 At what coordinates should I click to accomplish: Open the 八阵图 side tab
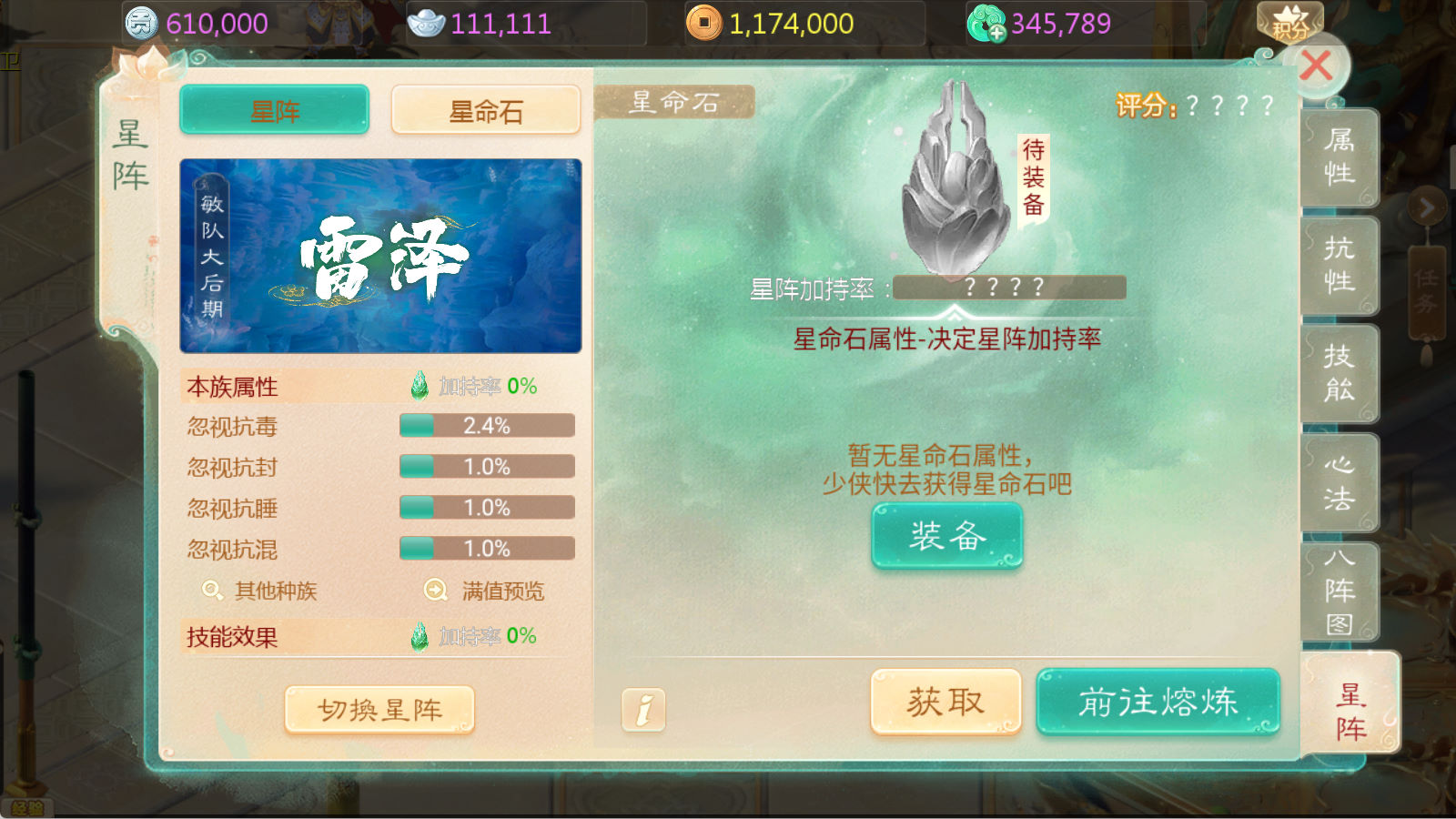[1339, 591]
